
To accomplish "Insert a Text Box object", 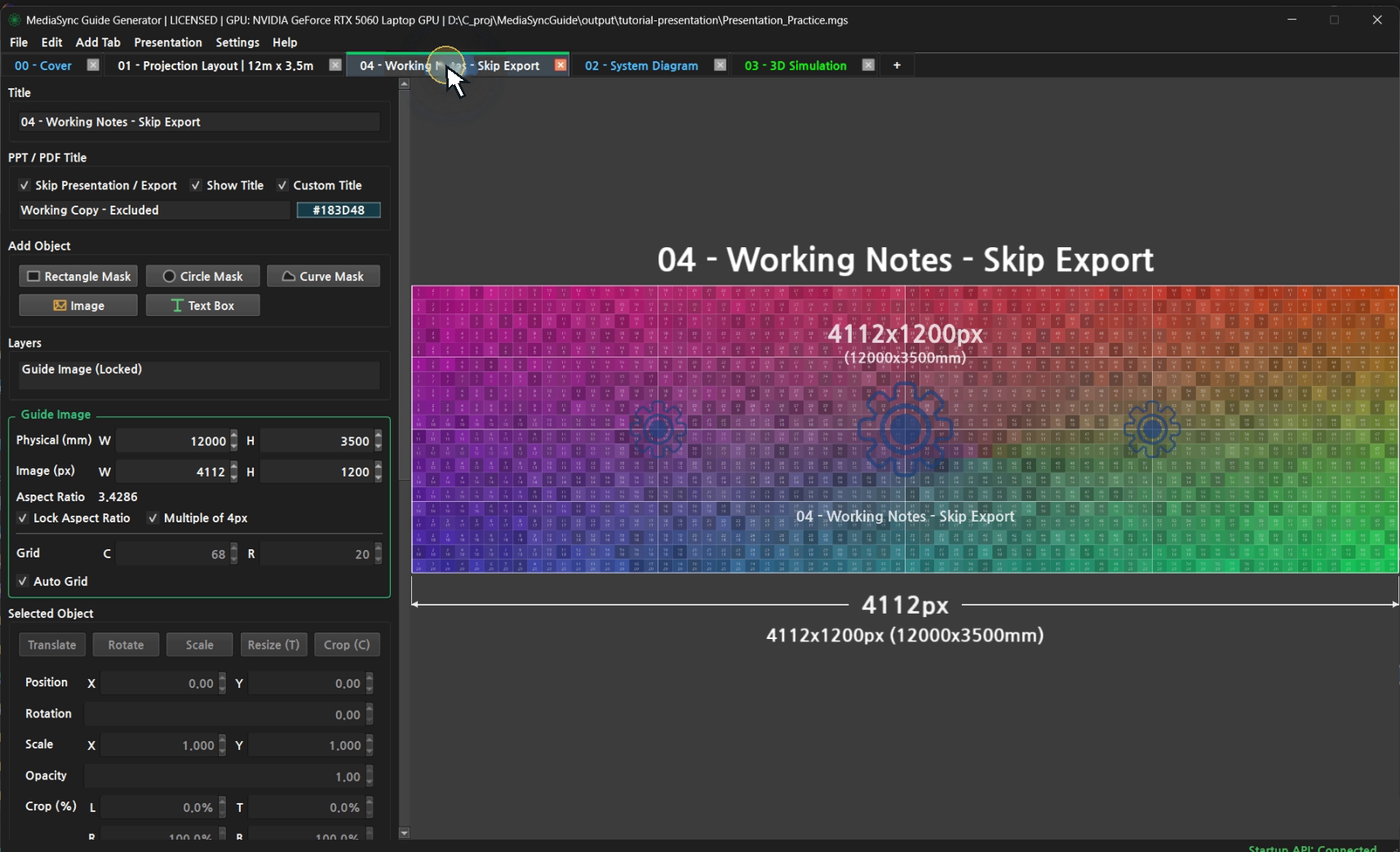I will [x=202, y=305].
